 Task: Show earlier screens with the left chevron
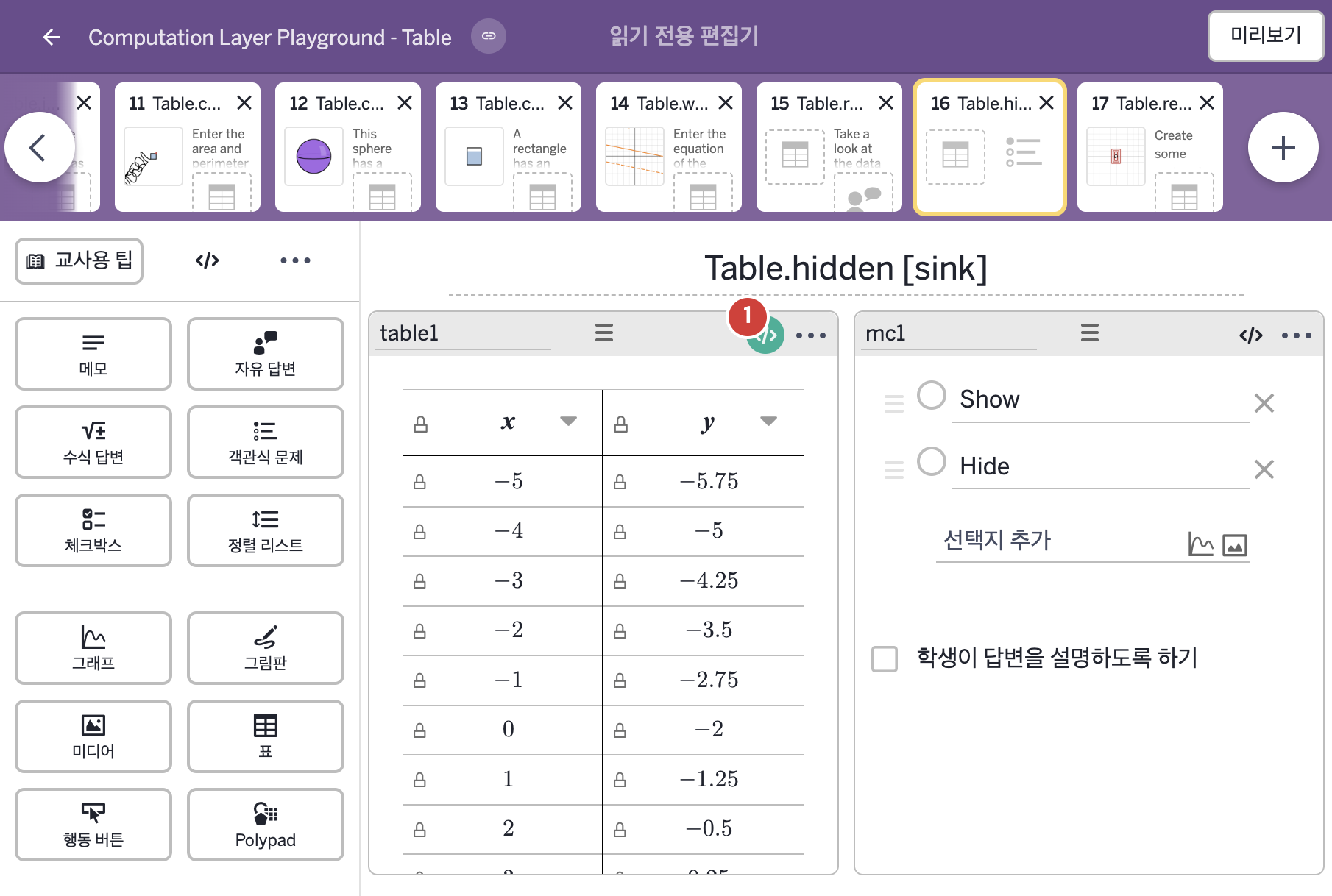pyautogui.click(x=39, y=147)
